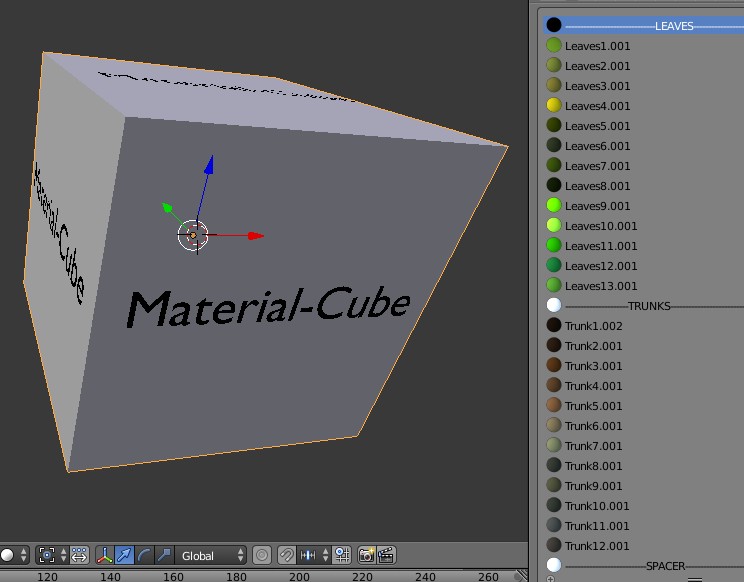Toggle proportional editing circle icon
This screenshot has height=582, width=744.
click(x=262, y=555)
